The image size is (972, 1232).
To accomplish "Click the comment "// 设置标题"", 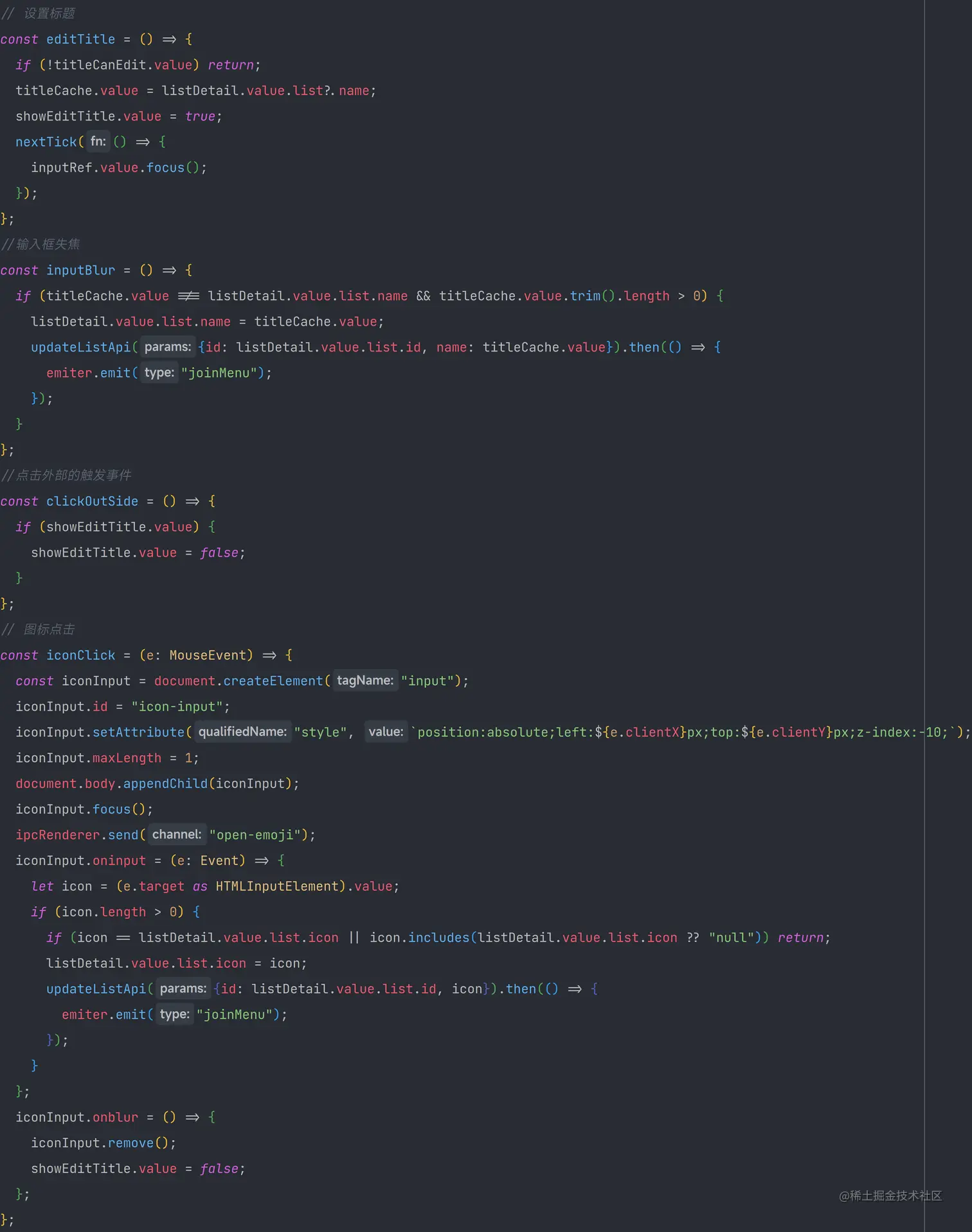I will [x=39, y=13].
